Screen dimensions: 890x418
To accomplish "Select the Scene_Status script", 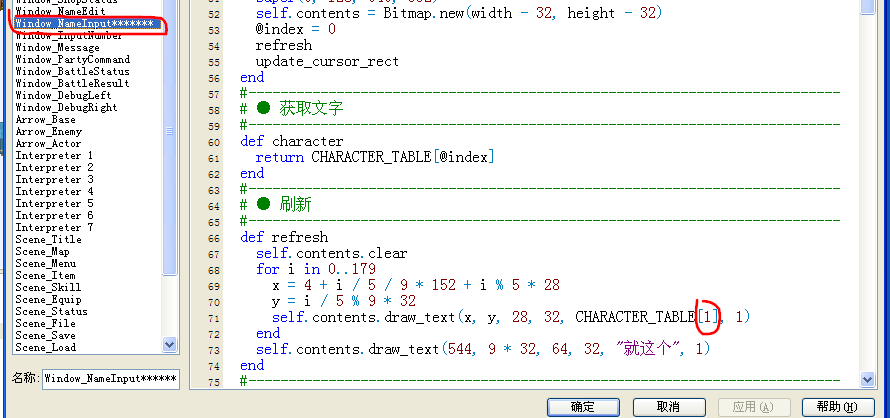I will tap(52, 311).
